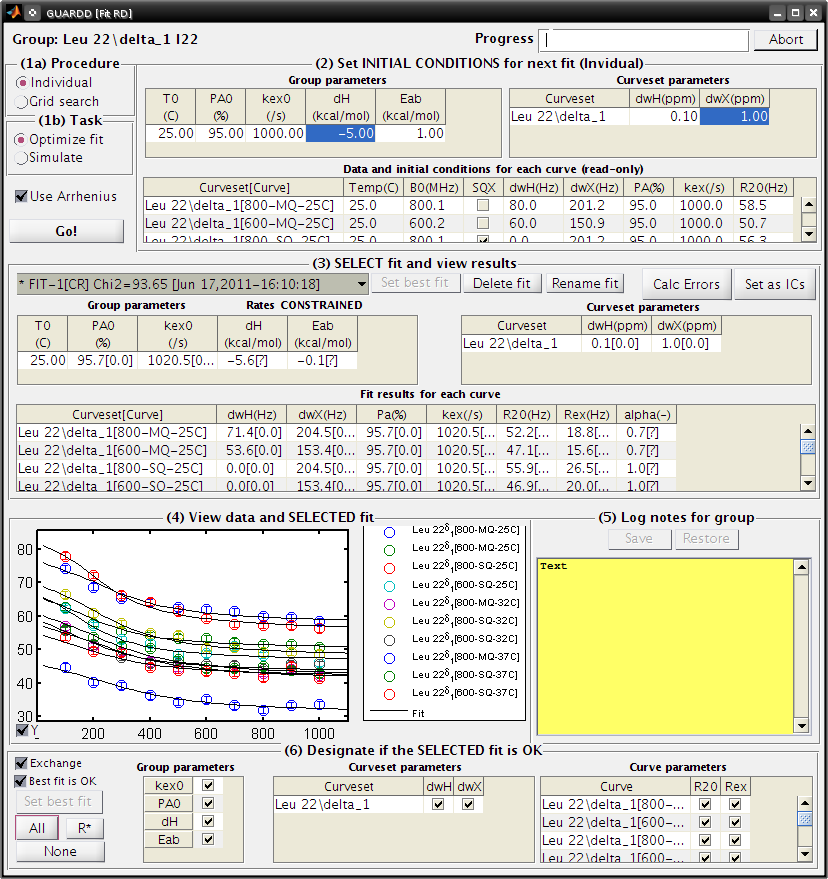This screenshot has width=828, height=879.
Task: Click the Rename fit button
Action: [585, 283]
